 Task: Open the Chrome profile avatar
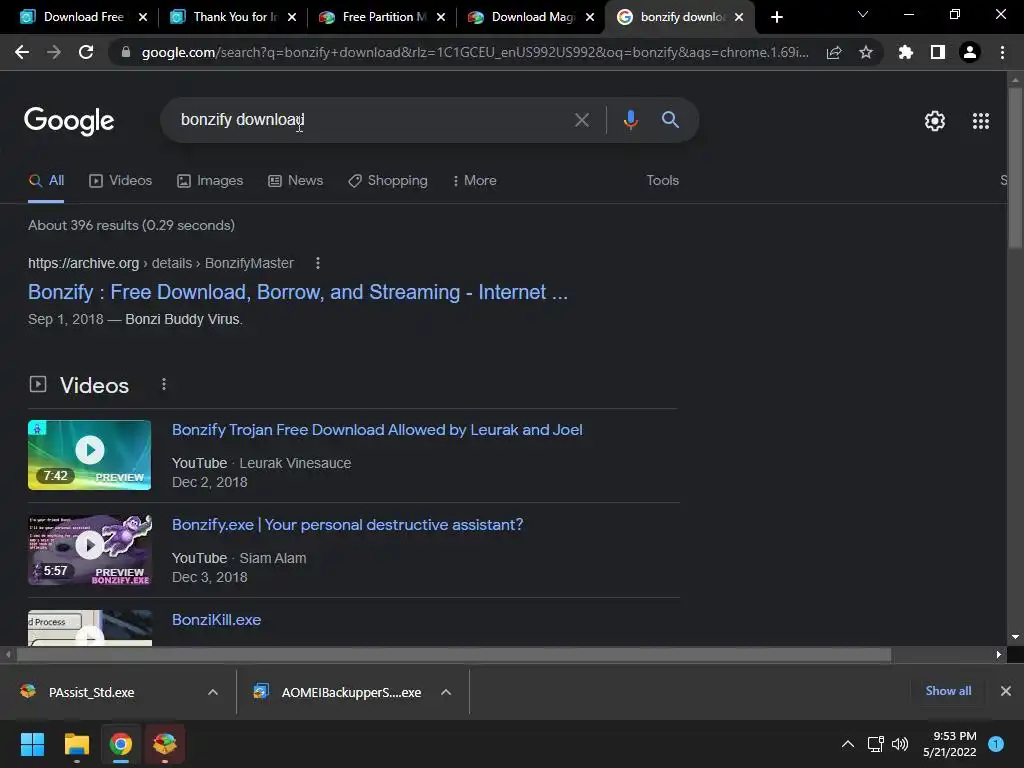pos(970,52)
